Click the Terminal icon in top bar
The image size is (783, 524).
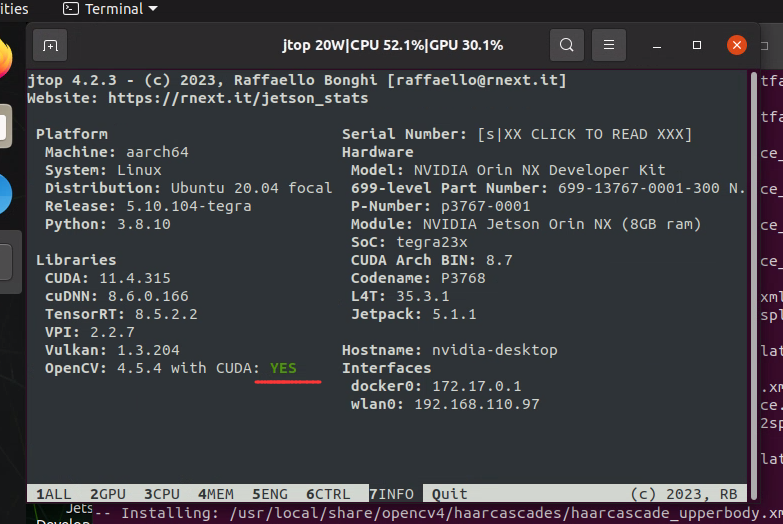point(70,8)
